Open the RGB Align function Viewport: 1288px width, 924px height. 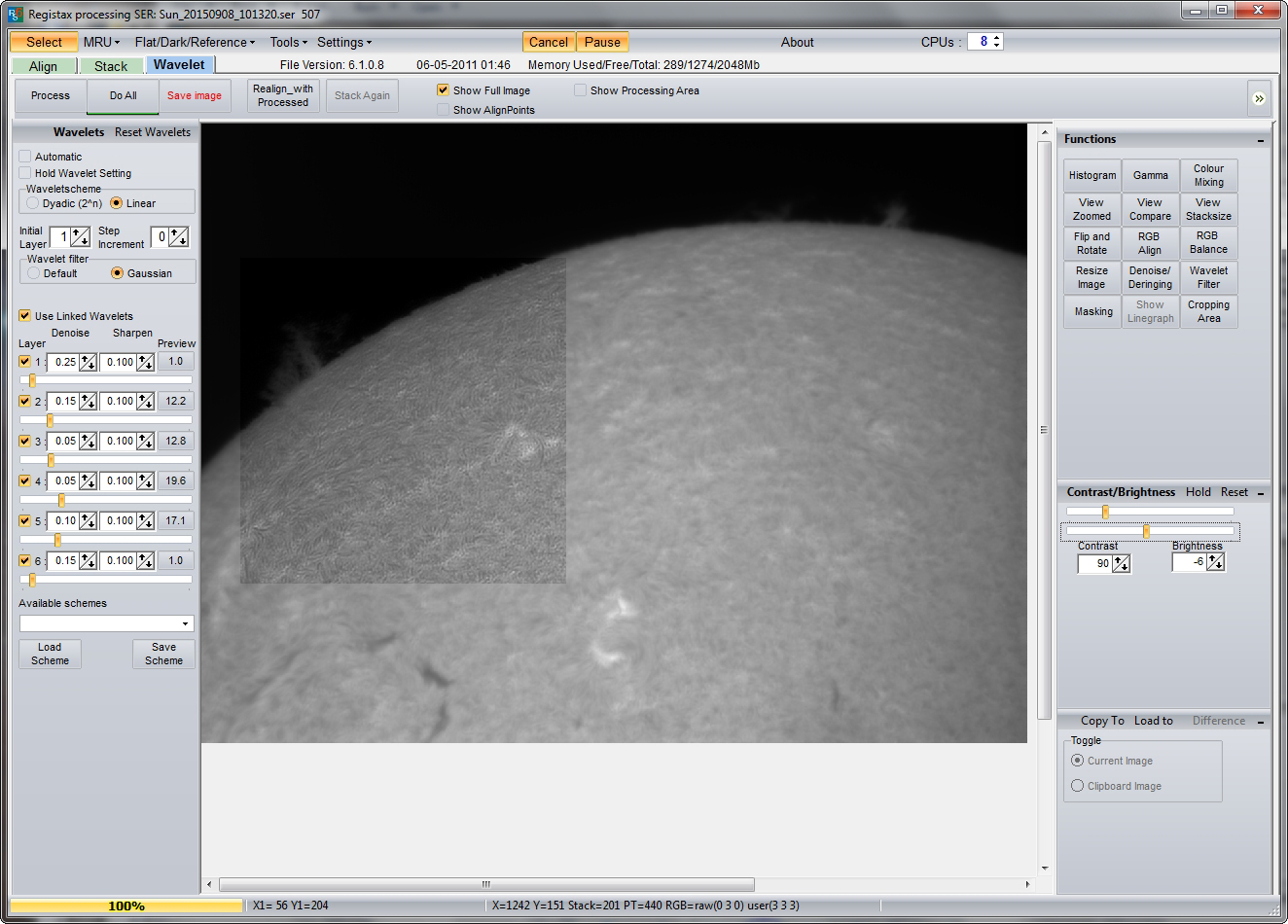[1151, 243]
